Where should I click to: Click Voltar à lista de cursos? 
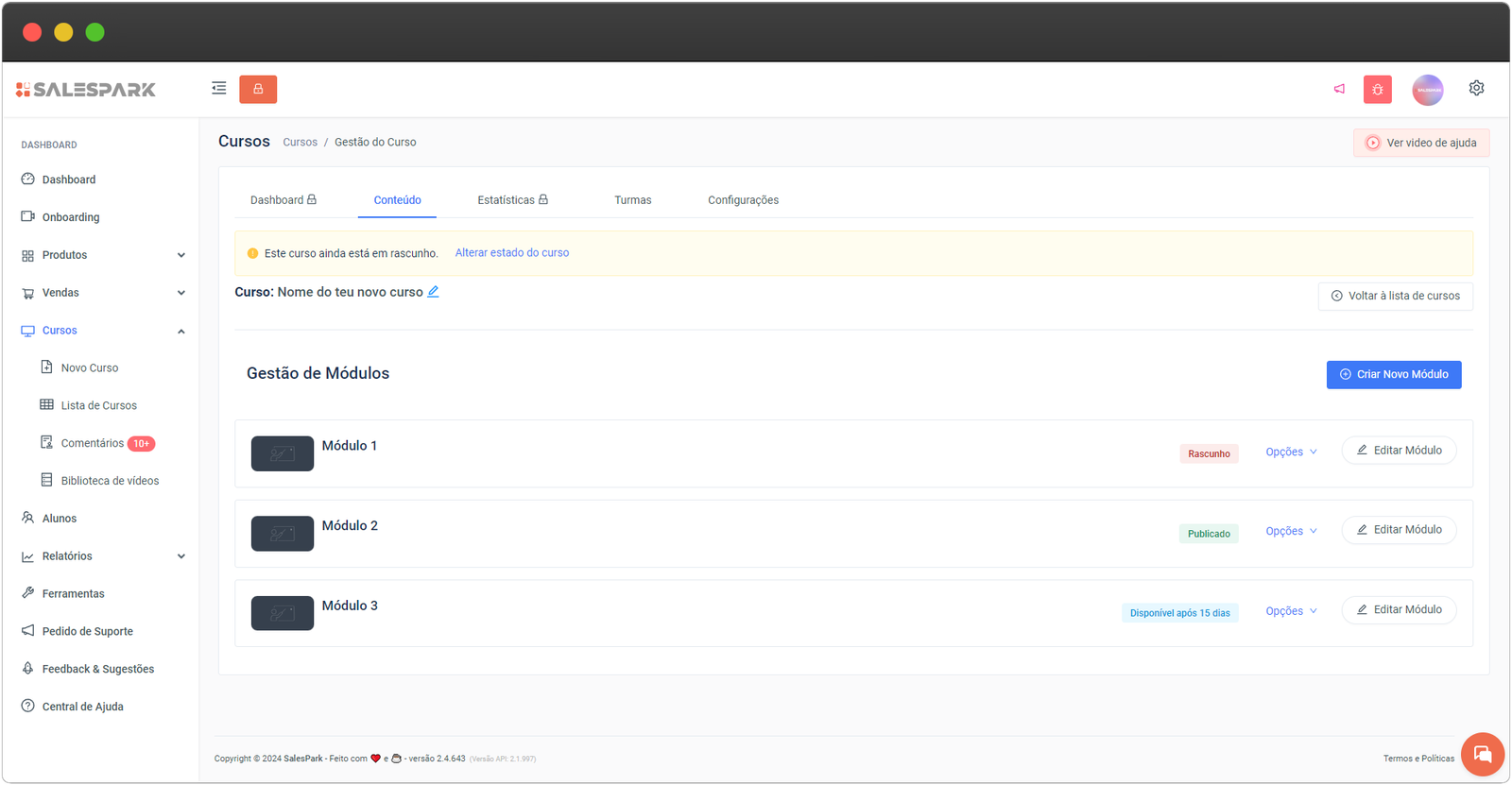[1395, 297]
